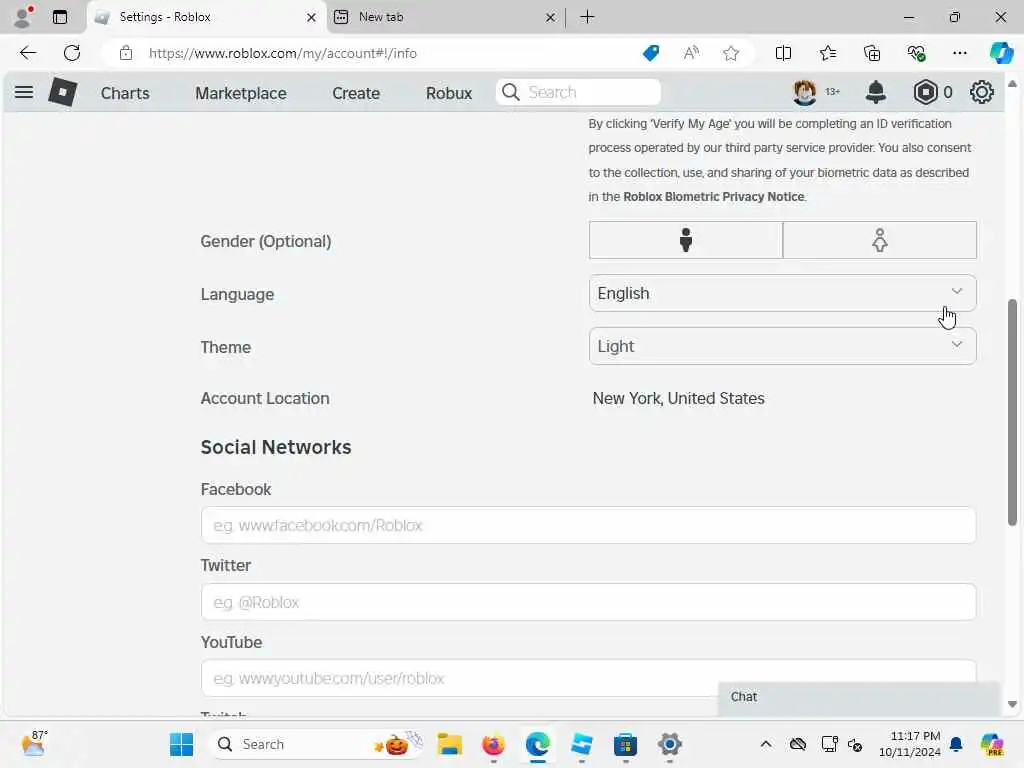1024x768 pixels.
Task: Open split screen icon in Edge toolbar
Action: coord(783,53)
